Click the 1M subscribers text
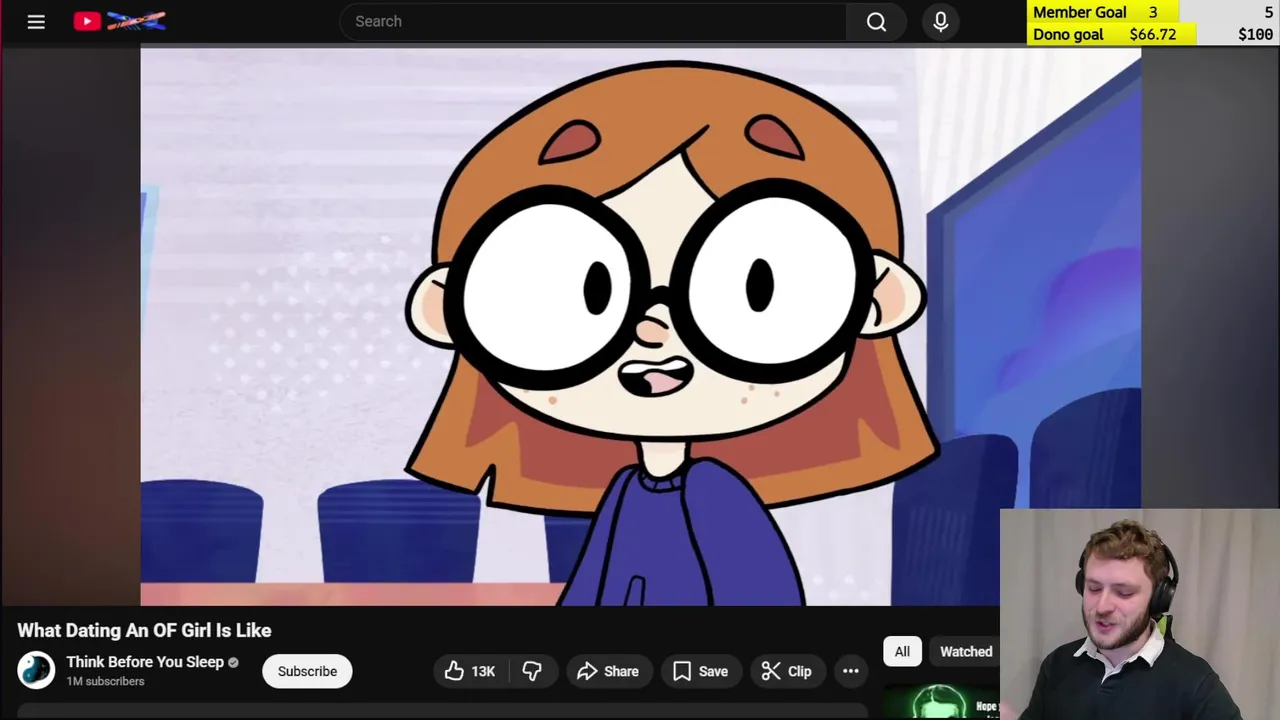This screenshot has height=720, width=1280. pos(105,681)
